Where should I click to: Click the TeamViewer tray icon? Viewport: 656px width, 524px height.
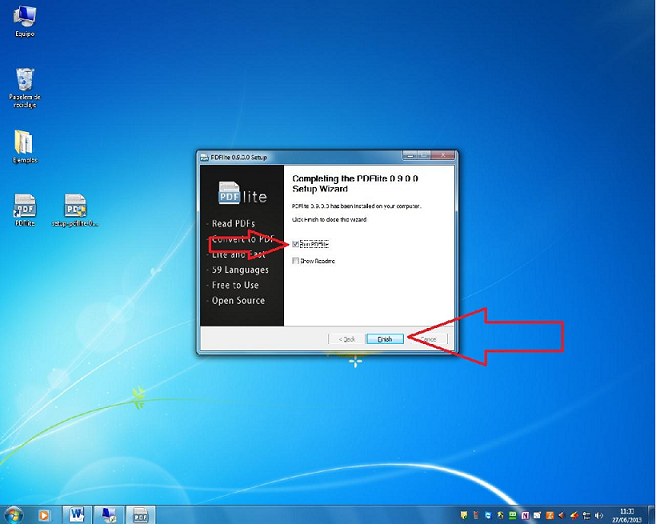488,515
